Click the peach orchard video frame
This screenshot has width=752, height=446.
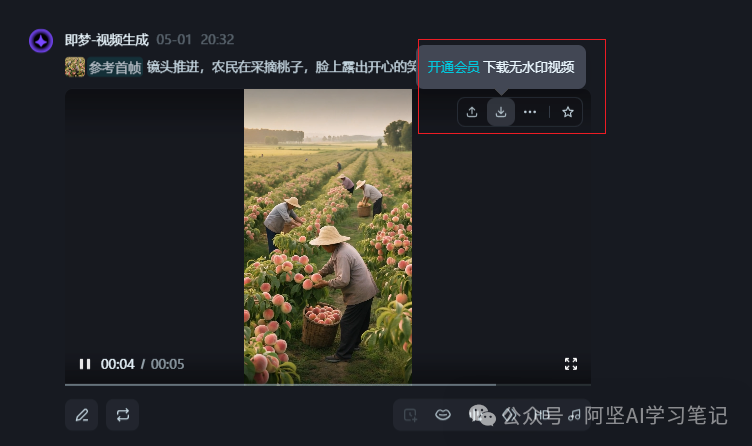click(x=328, y=236)
